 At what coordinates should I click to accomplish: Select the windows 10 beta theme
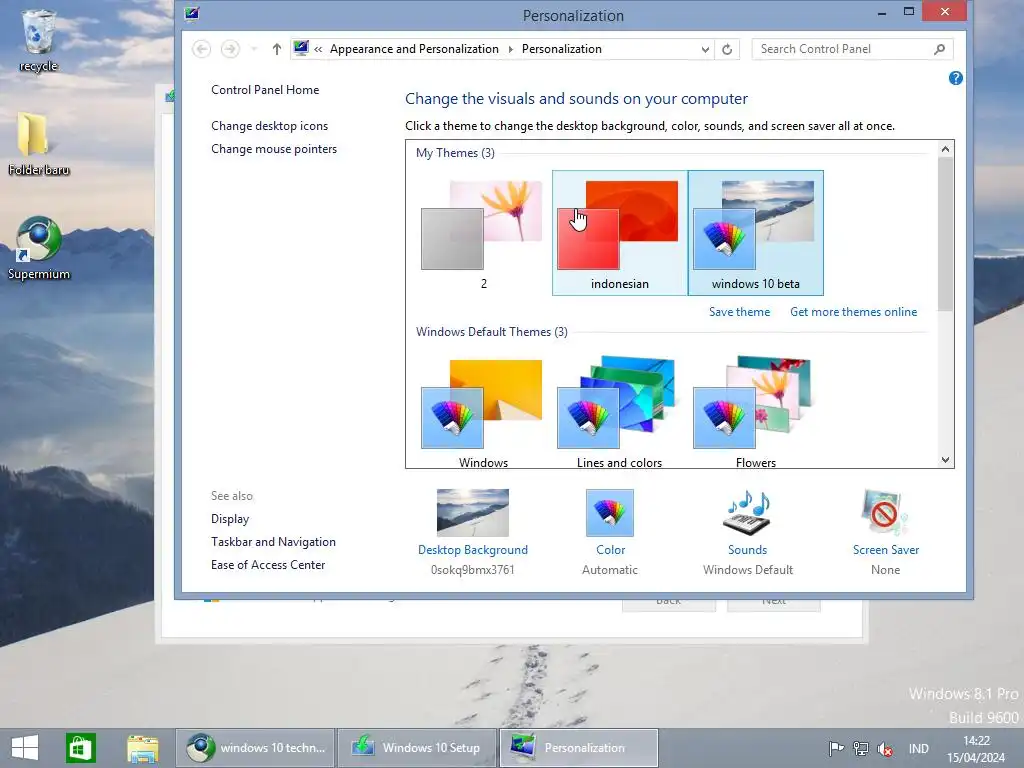point(756,233)
